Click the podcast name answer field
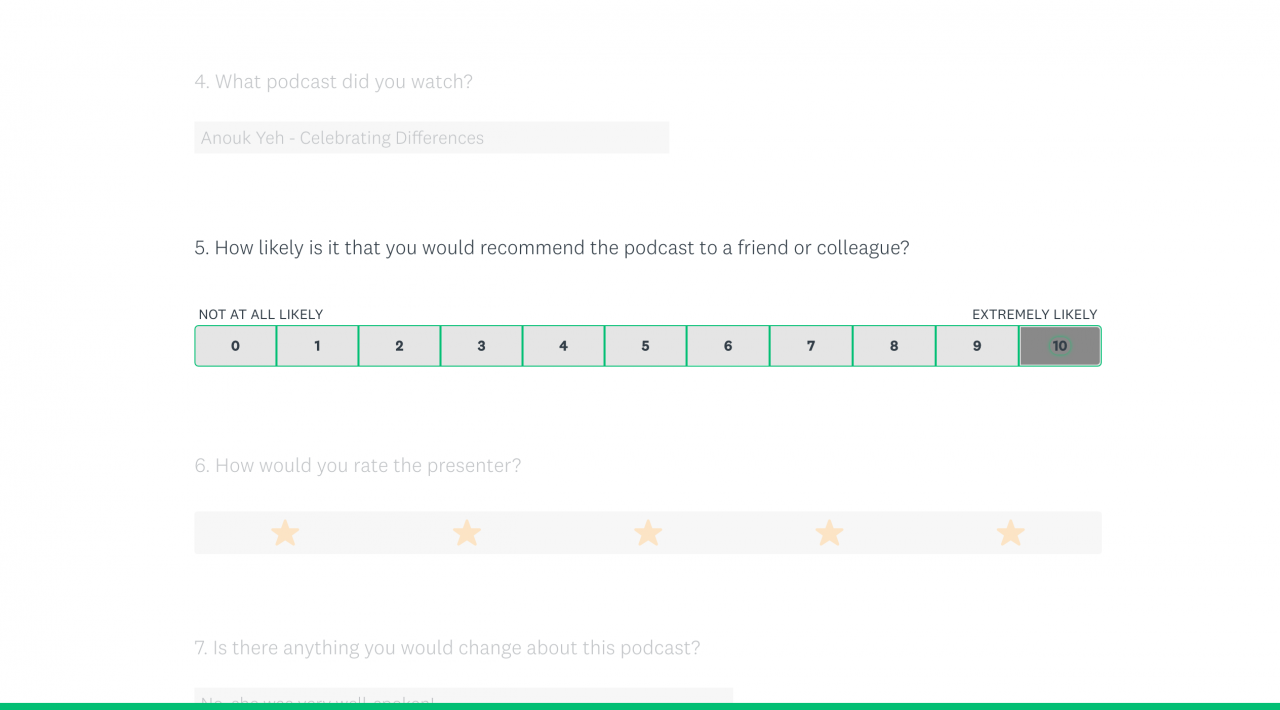 (431, 138)
